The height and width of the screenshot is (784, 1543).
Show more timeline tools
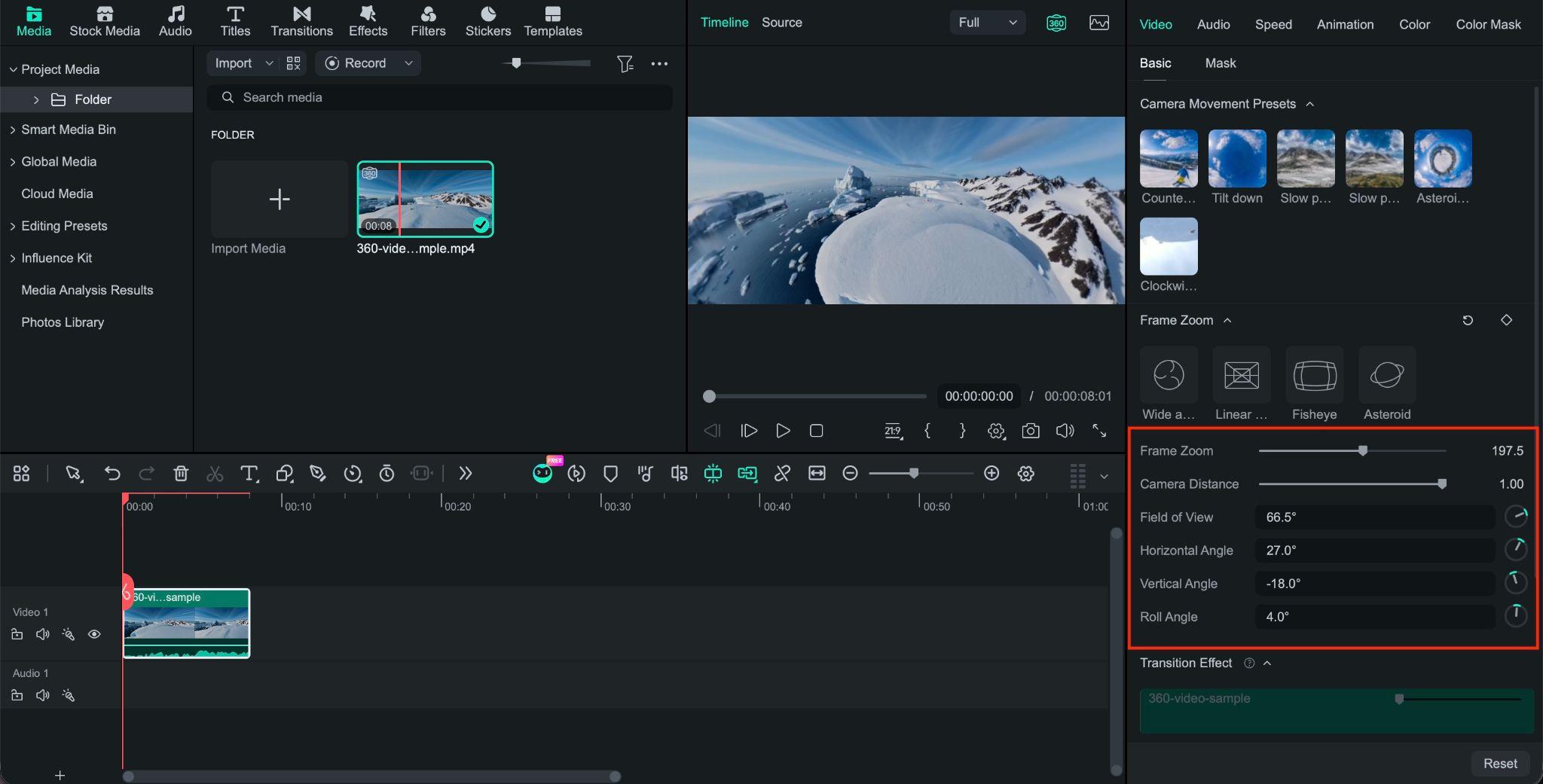click(466, 474)
